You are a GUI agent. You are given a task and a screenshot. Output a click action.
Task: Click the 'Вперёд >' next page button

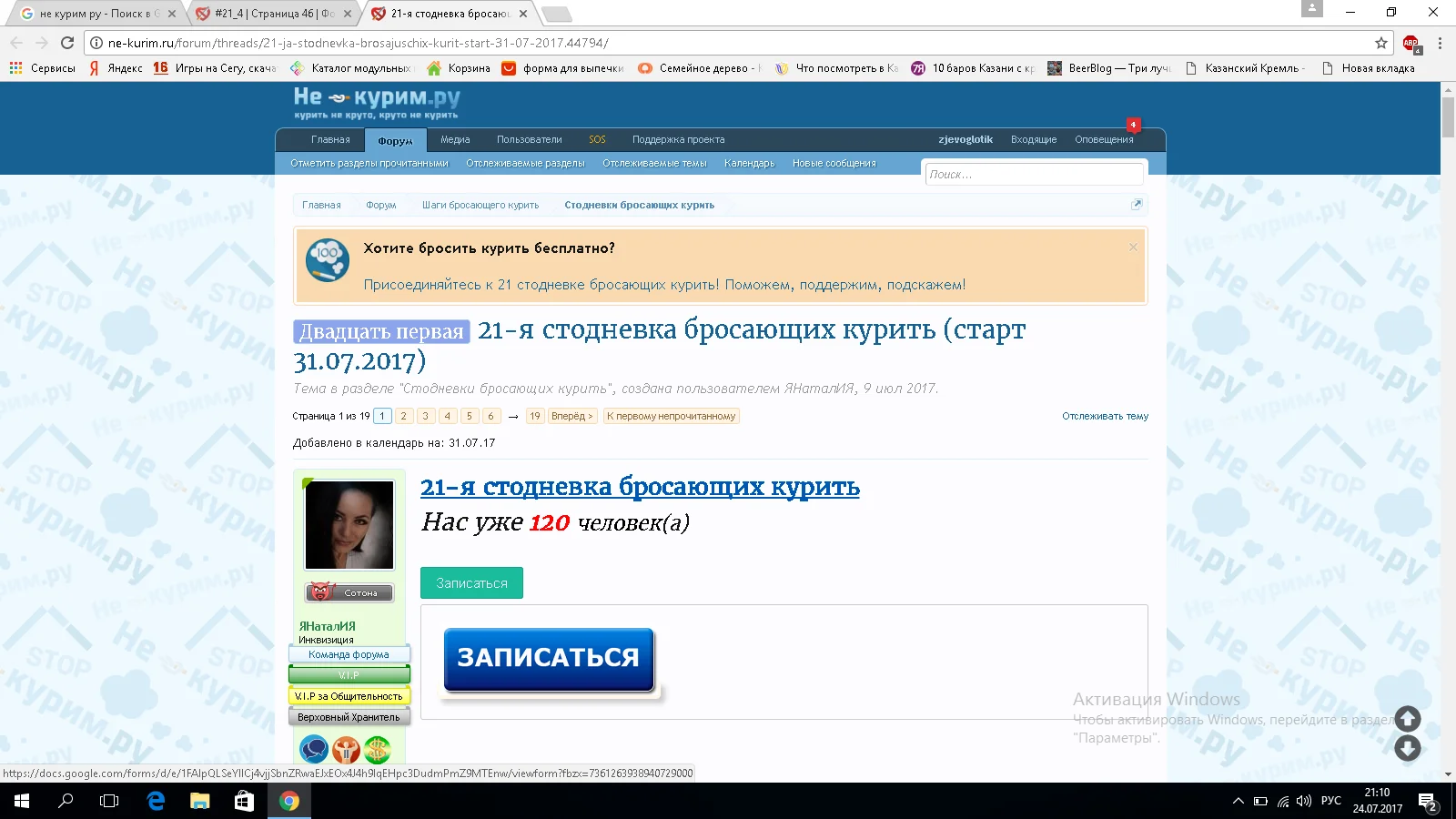[572, 416]
